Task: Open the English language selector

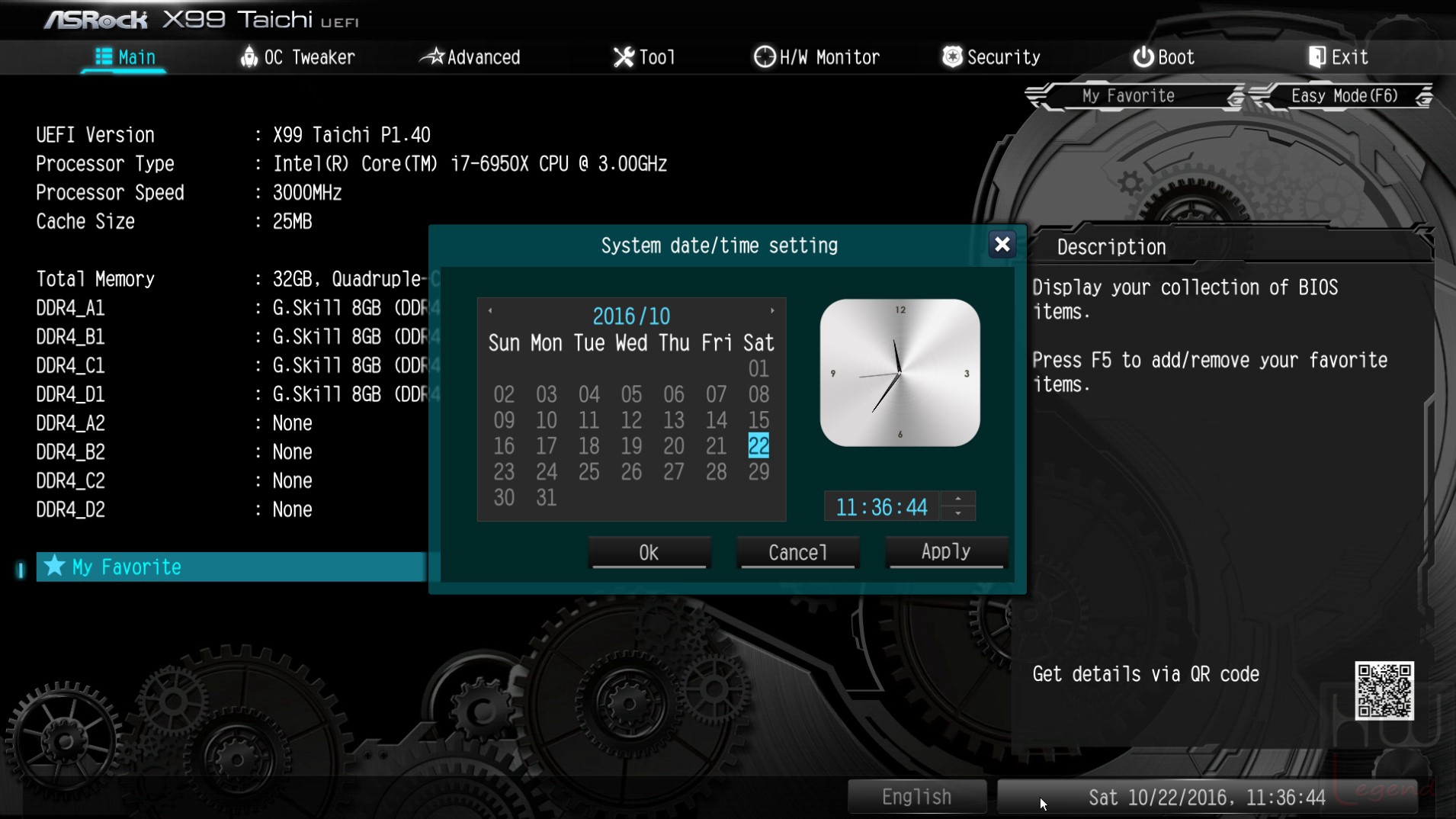Action: 917,798
